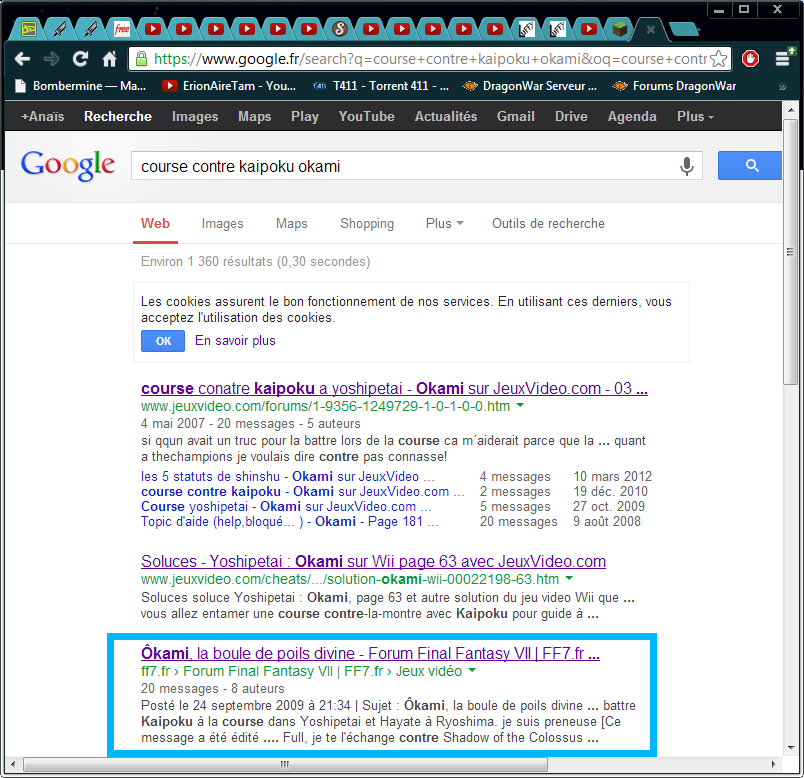Click the browser forward arrow

(x=51, y=59)
